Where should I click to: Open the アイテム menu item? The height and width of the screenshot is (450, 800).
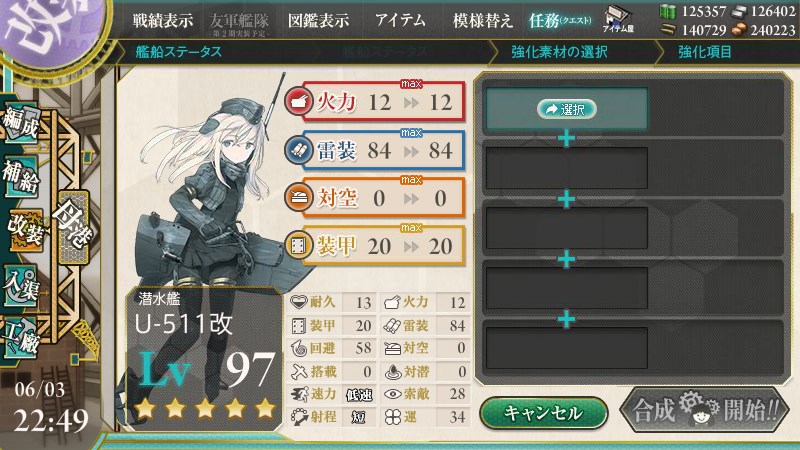point(401,21)
